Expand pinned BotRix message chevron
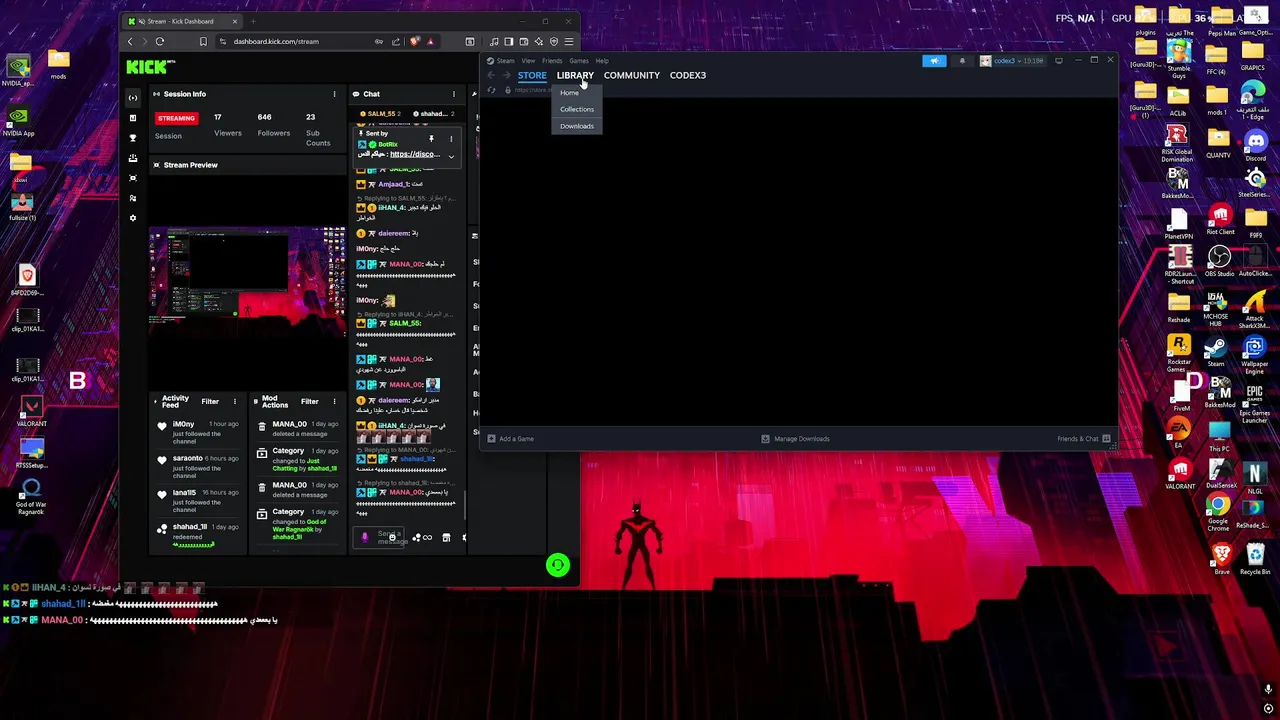The height and width of the screenshot is (720, 1280). pos(451,156)
